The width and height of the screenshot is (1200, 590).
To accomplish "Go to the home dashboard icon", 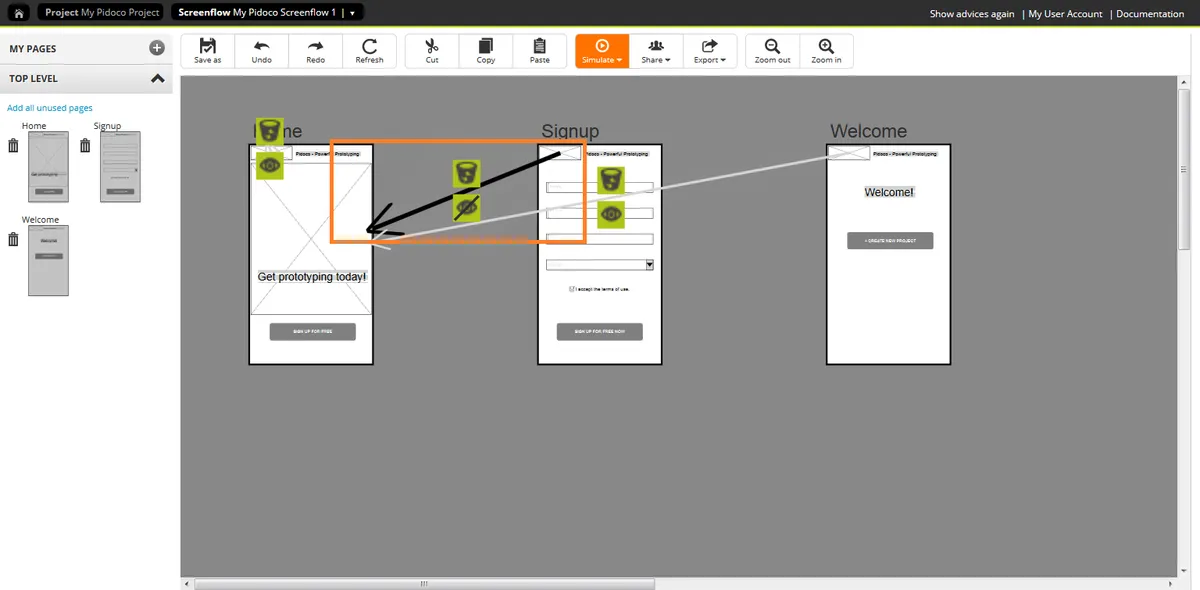I will (18, 13).
